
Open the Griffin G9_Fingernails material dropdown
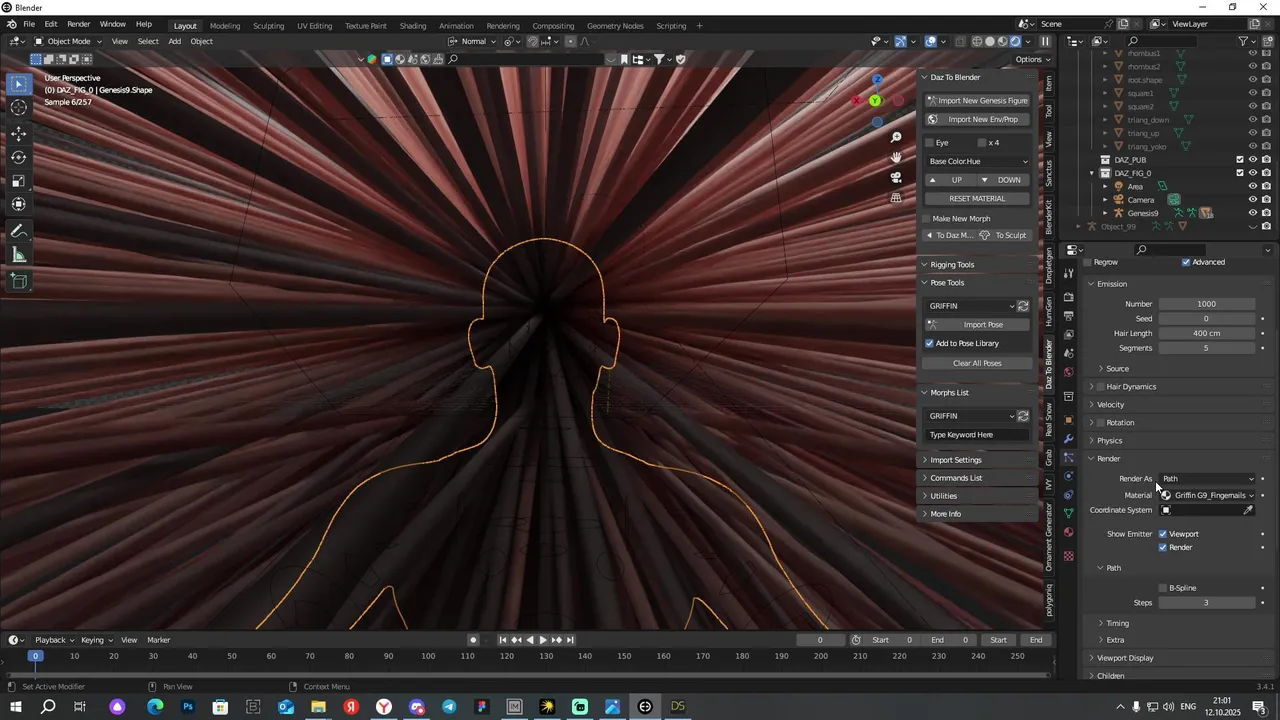(1208, 495)
